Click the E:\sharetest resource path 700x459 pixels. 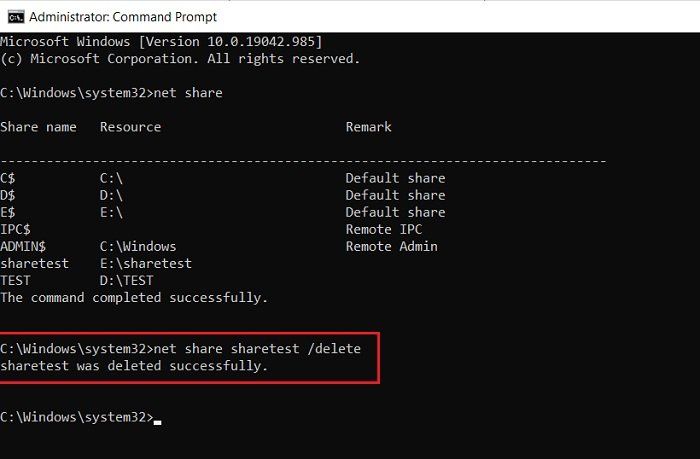(x=146, y=263)
